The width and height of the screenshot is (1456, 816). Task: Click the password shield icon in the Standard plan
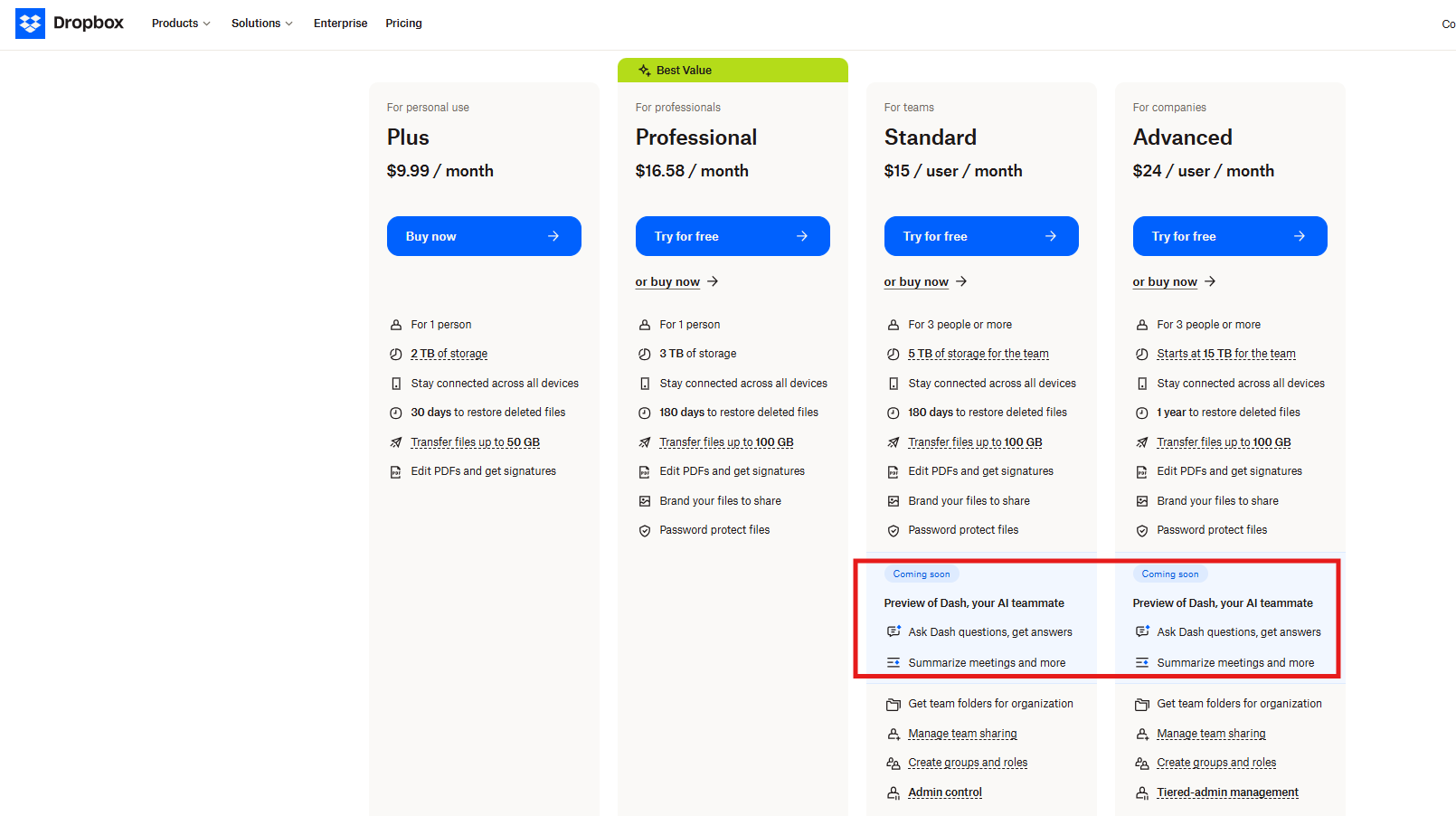coord(893,530)
